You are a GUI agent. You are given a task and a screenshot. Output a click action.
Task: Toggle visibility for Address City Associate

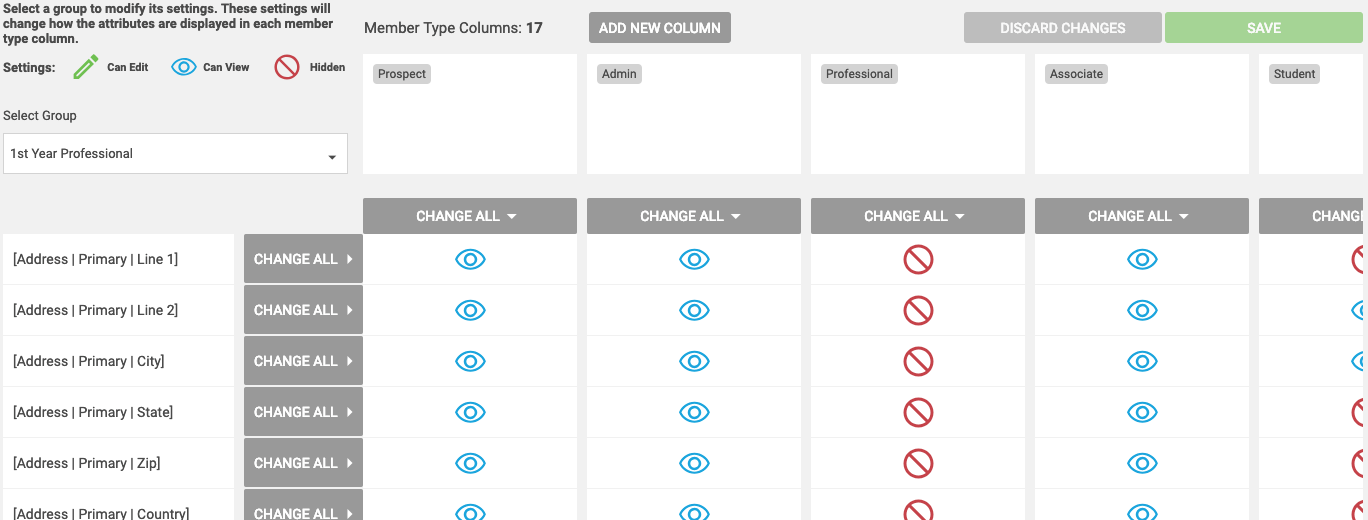pos(1142,361)
